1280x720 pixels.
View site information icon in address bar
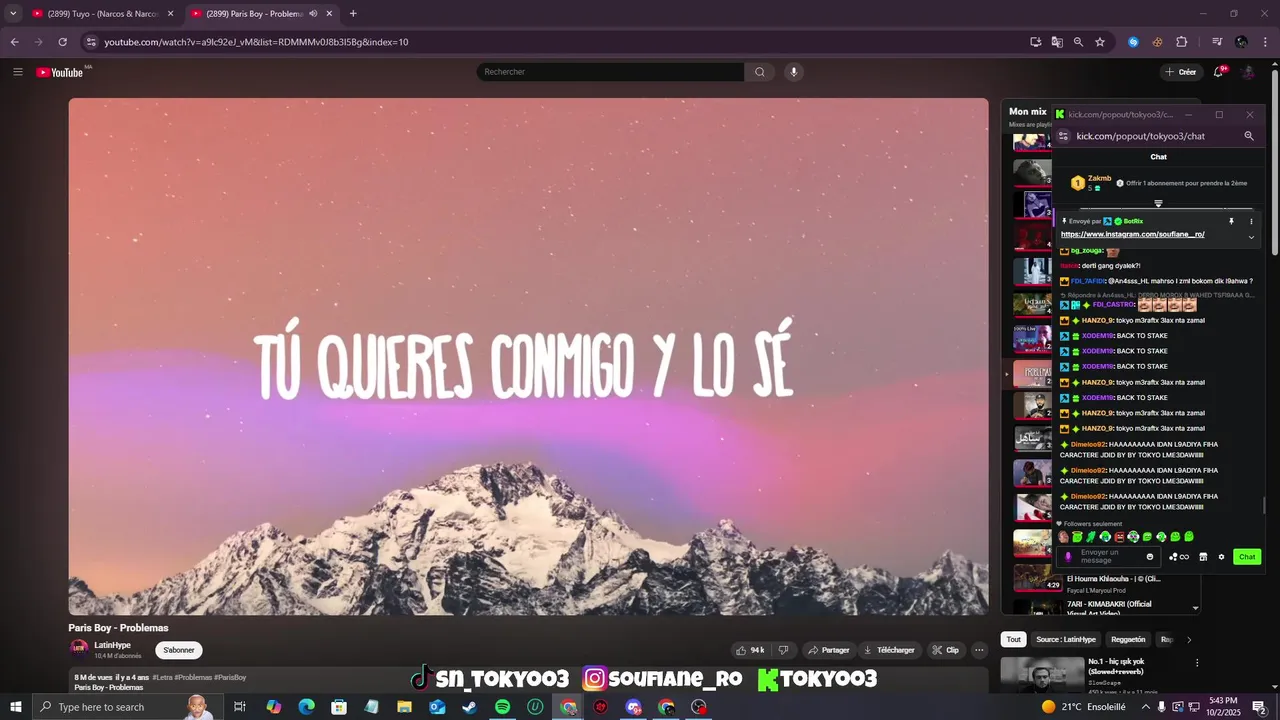pyautogui.click(x=91, y=42)
